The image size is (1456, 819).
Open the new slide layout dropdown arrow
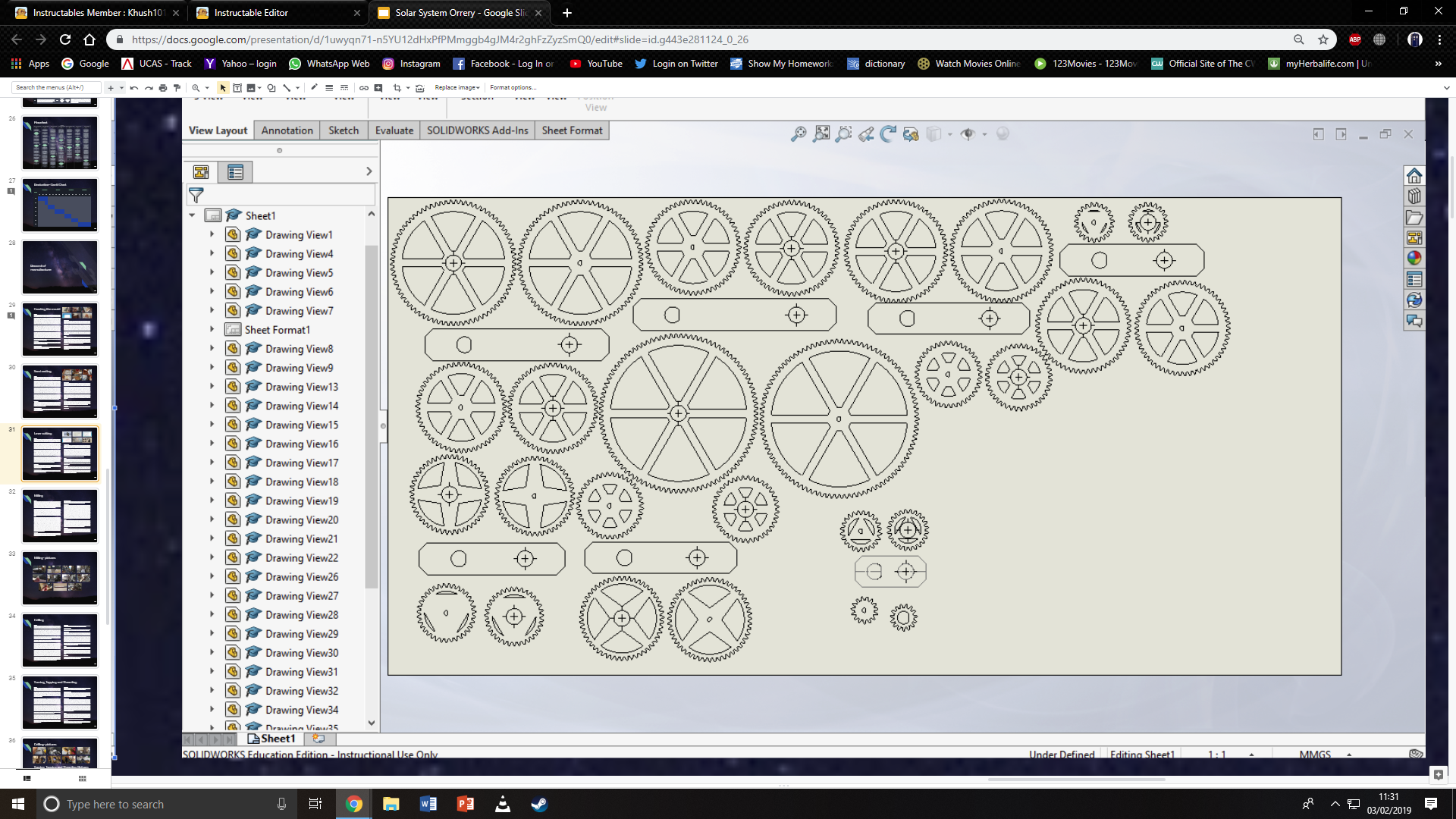[x=121, y=88]
